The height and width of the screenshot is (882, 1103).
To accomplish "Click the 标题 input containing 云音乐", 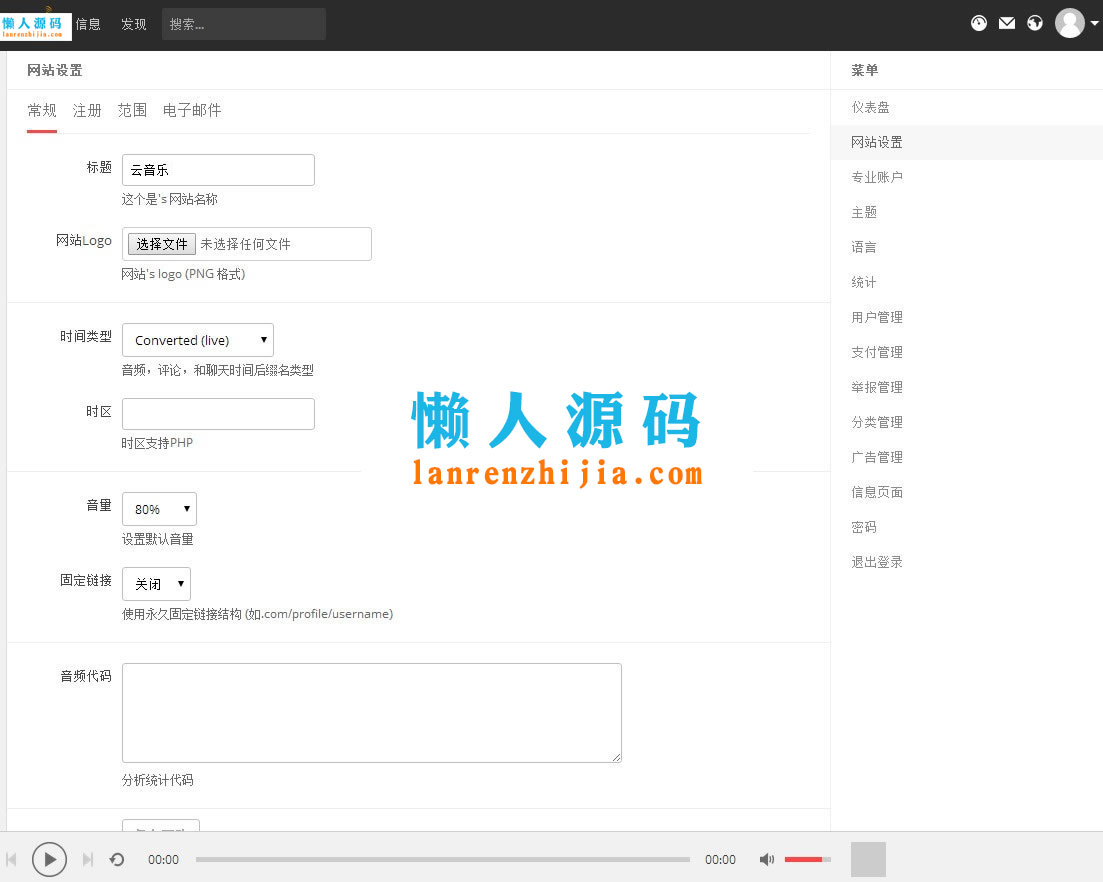I will click(x=218, y=170).
